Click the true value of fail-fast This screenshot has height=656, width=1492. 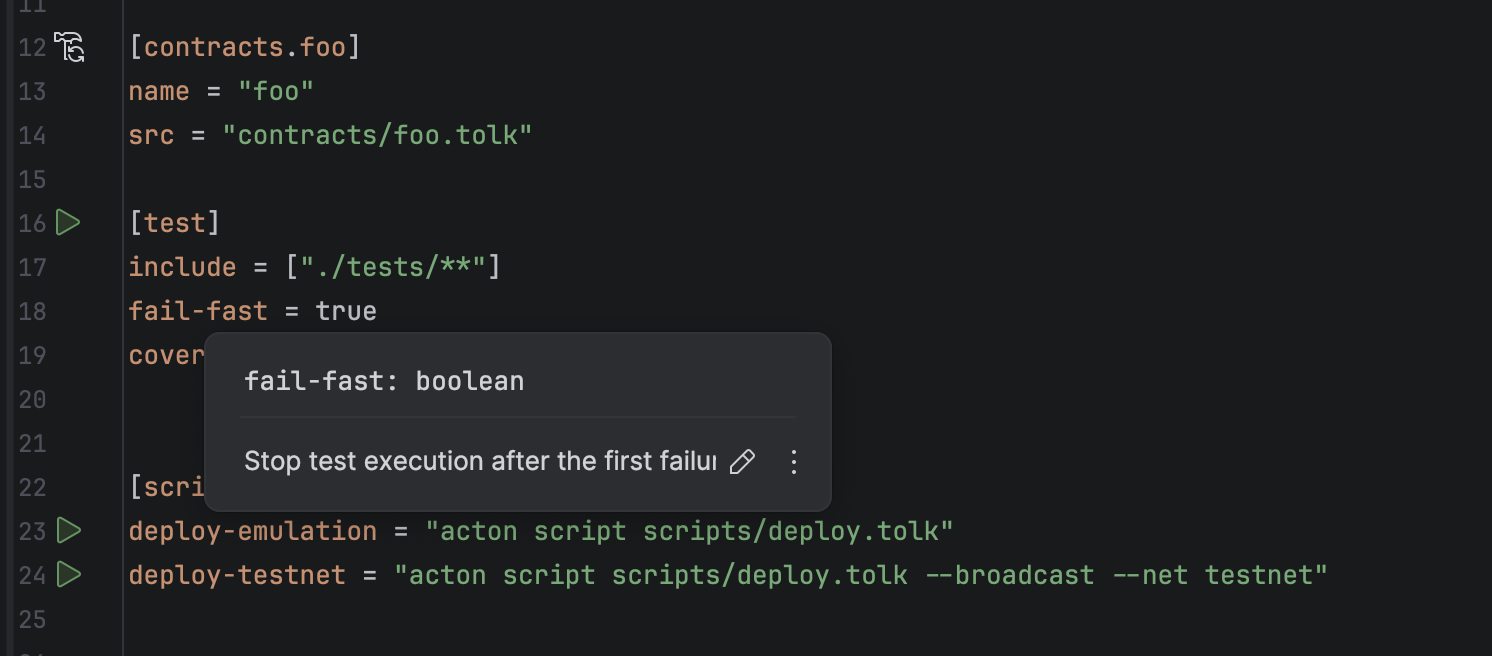[346, 311]
